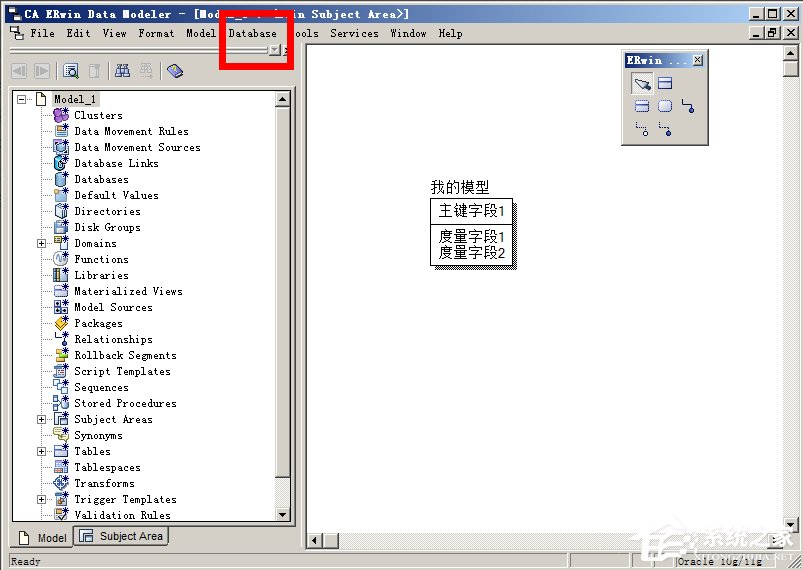Choose the dashed rounded-rectangle tool in toolbox
The width and height of the screenshot is (803, 570).
(x=665, y=106)
